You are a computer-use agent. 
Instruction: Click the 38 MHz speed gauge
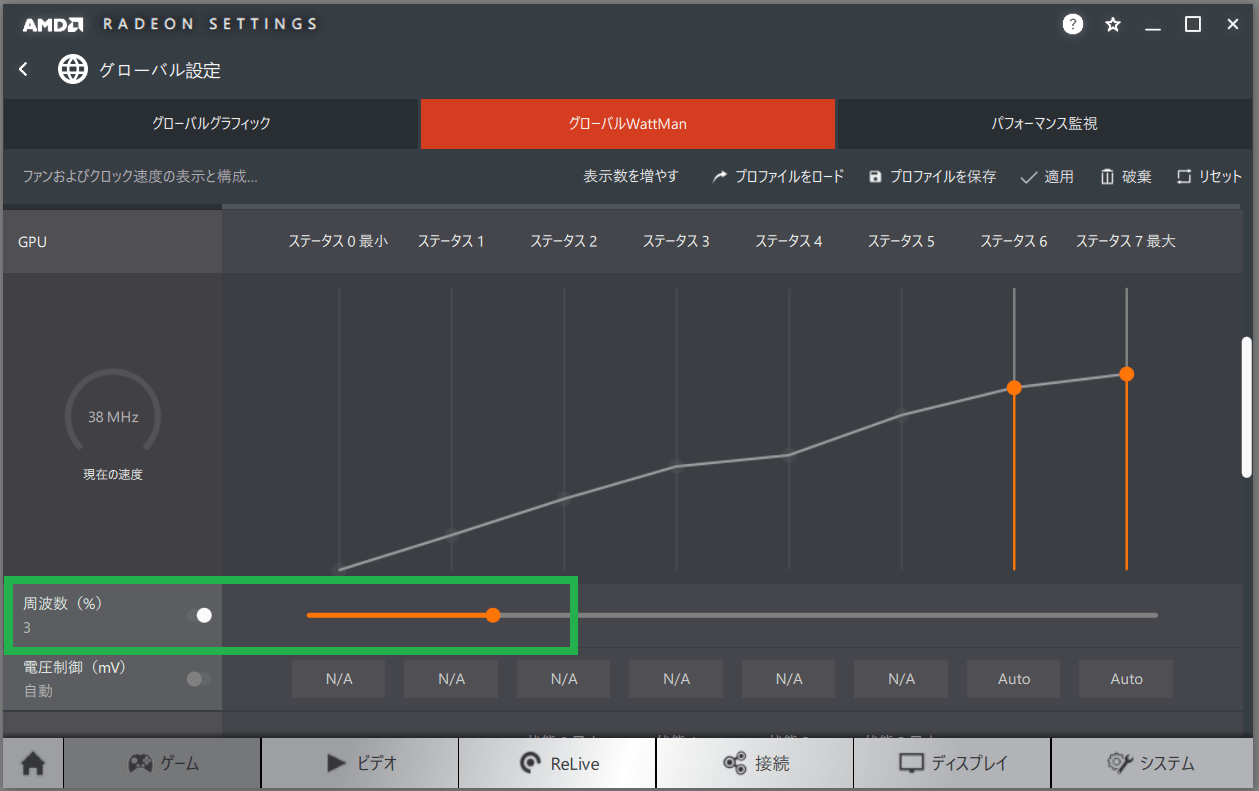tap(113, 416)
